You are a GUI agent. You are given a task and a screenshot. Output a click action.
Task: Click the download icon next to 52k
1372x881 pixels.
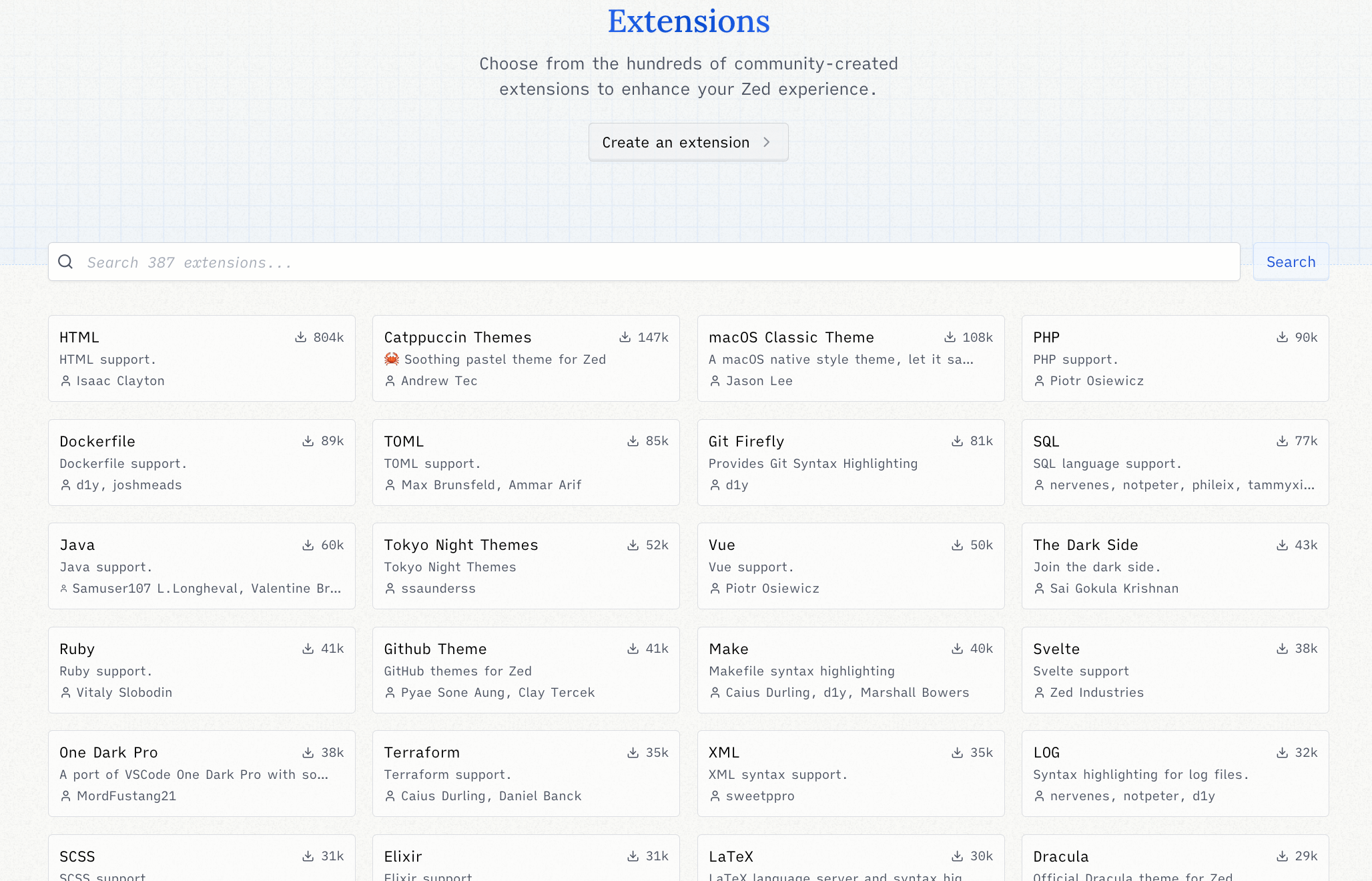[633, 545]
